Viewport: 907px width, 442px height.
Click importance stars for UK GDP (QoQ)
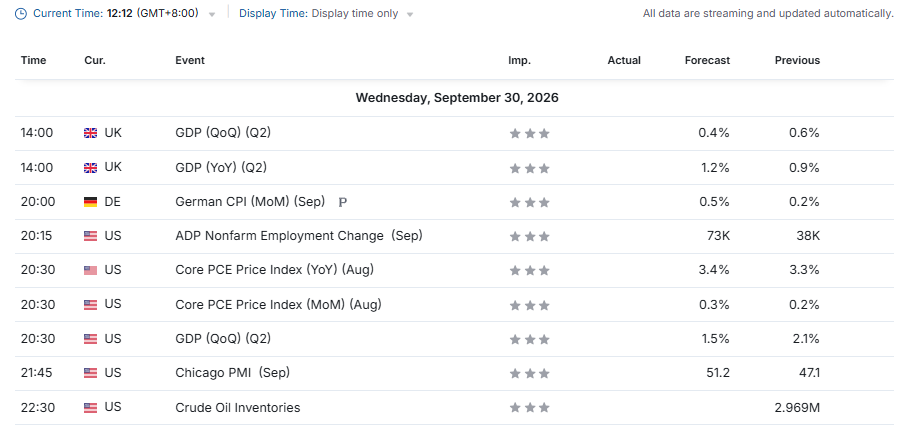[x=529, y=134]
